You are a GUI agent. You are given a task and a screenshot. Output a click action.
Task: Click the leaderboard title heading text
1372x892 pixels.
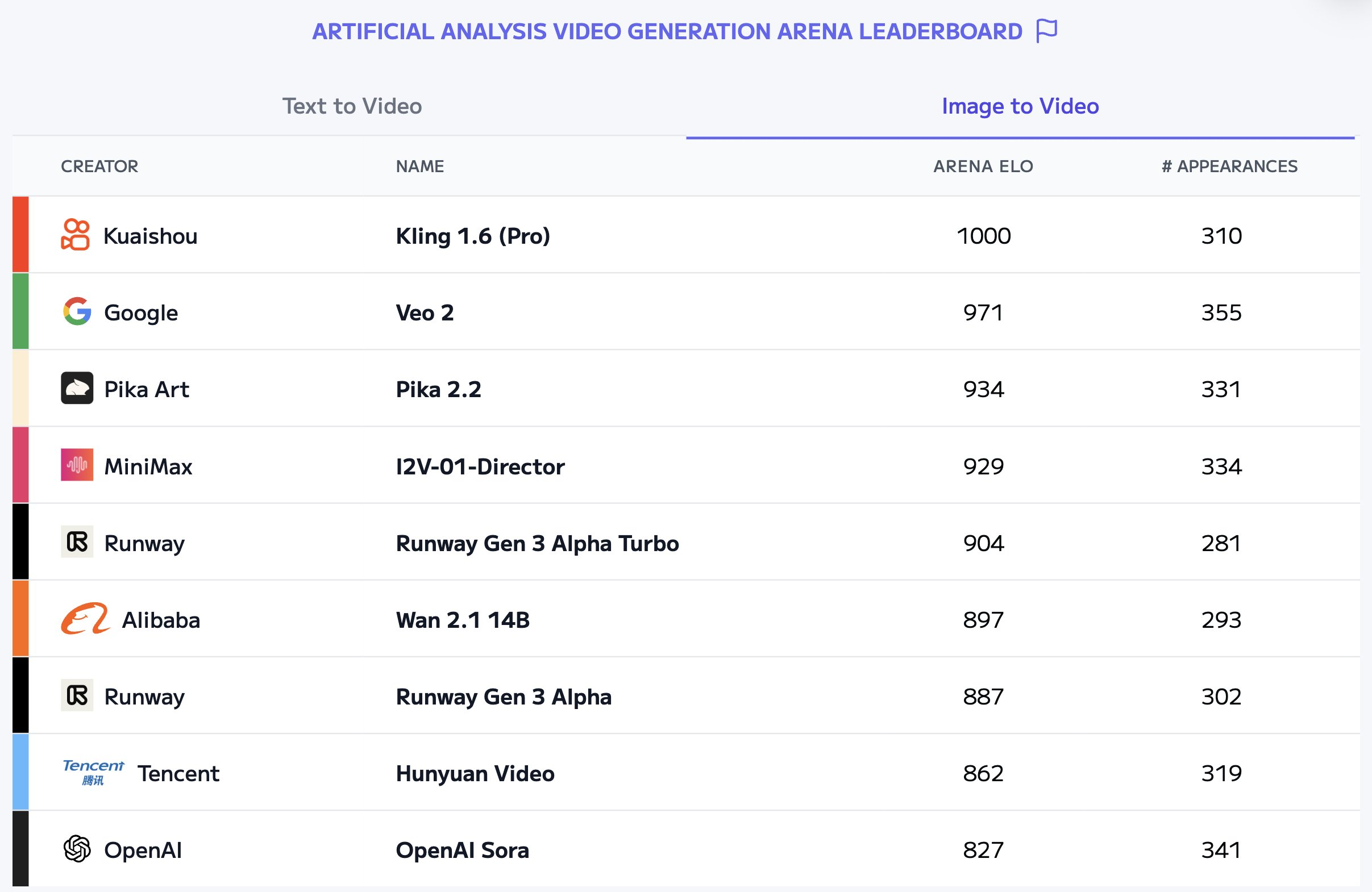pos(667,32)
